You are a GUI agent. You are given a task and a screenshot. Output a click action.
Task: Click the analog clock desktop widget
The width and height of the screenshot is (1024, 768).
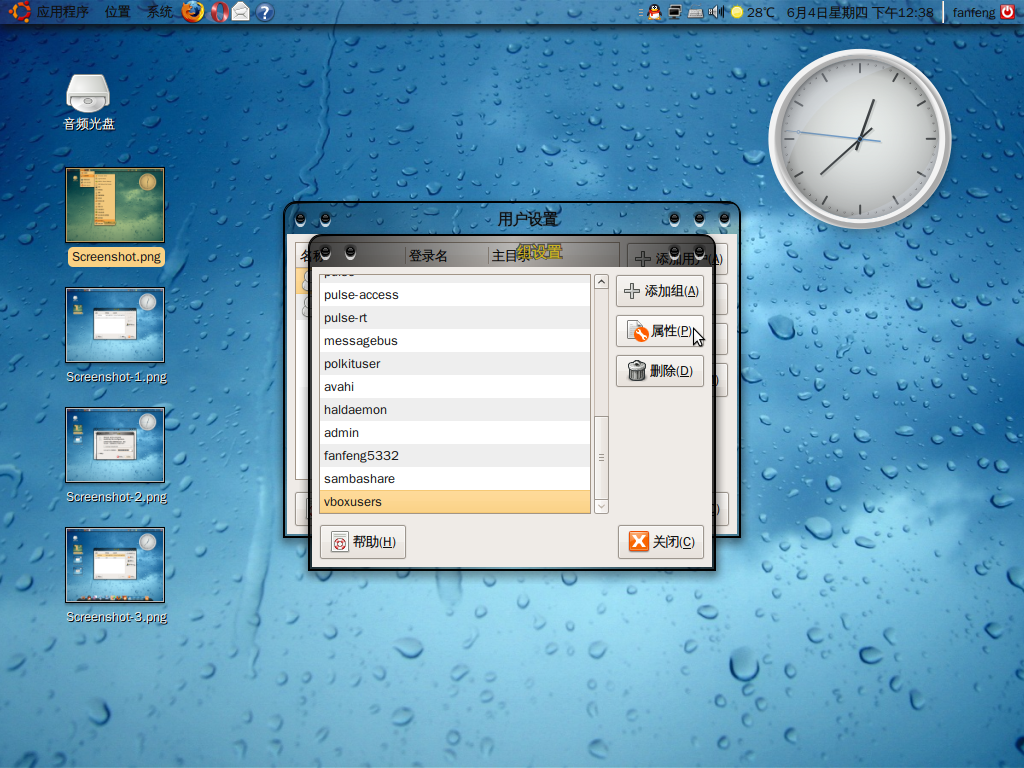point(859,138)
